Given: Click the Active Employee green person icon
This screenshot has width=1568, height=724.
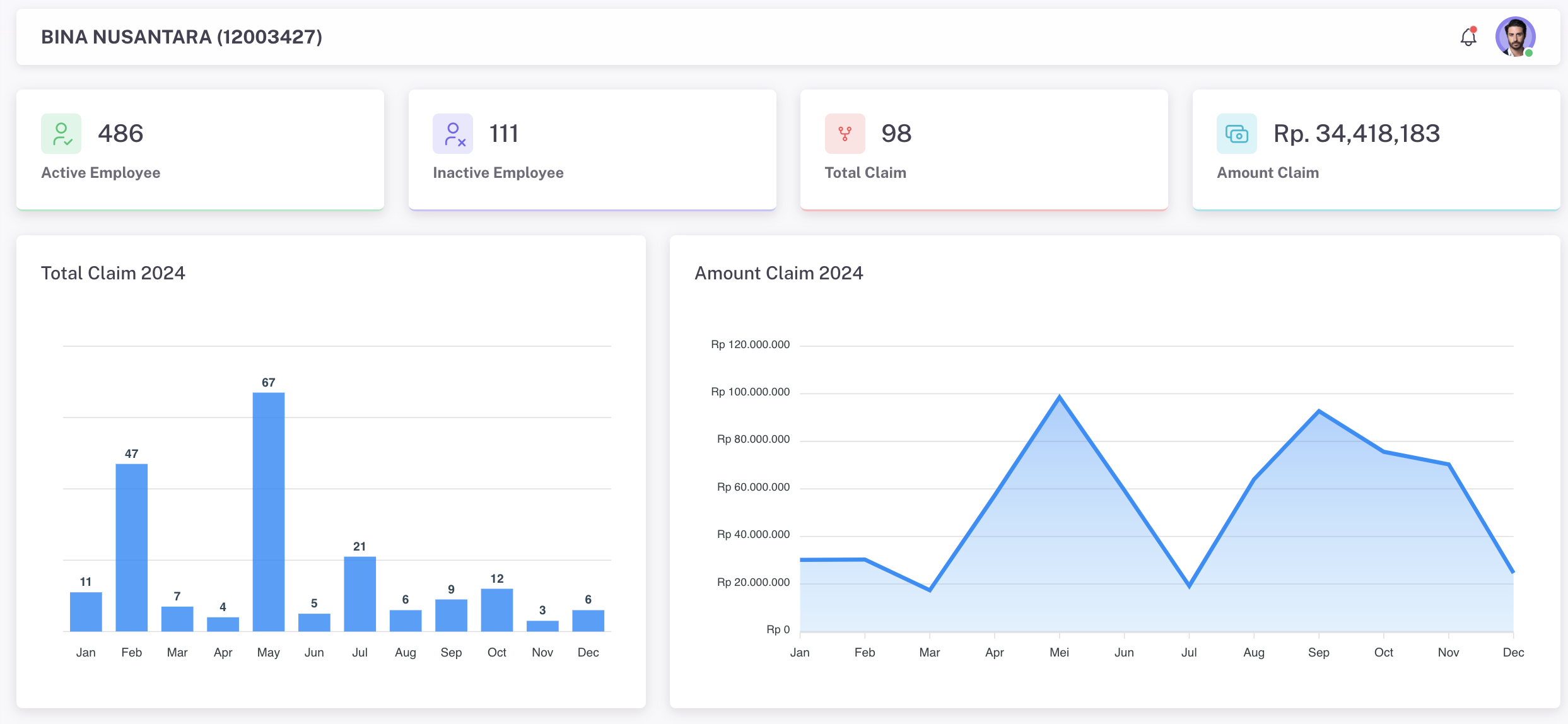Looking at the screenshot, I should (x=61, y=134).
